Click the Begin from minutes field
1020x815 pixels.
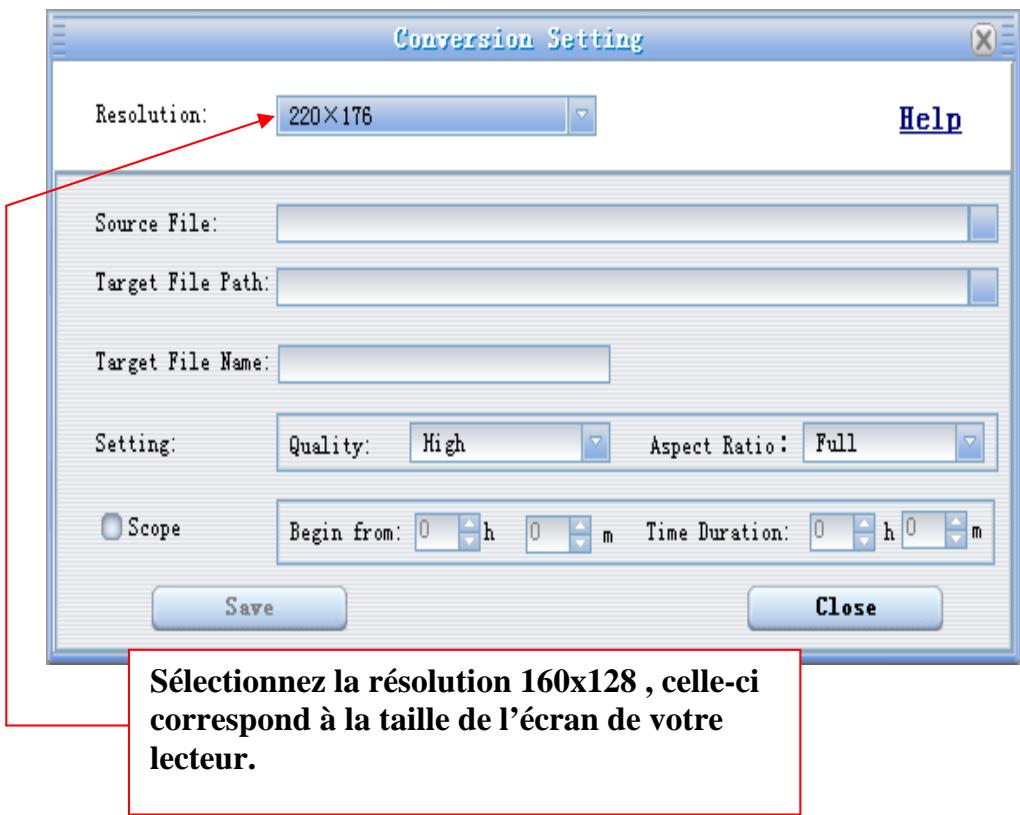pyautogui.click(x=548, y=533)
